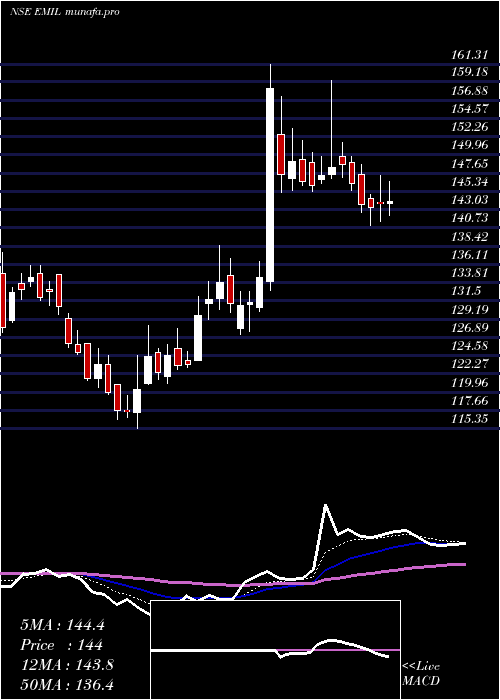Click the 129.19 price axis label
The height and width of the screenshot is (700, 500).
(x=470, y=310)
